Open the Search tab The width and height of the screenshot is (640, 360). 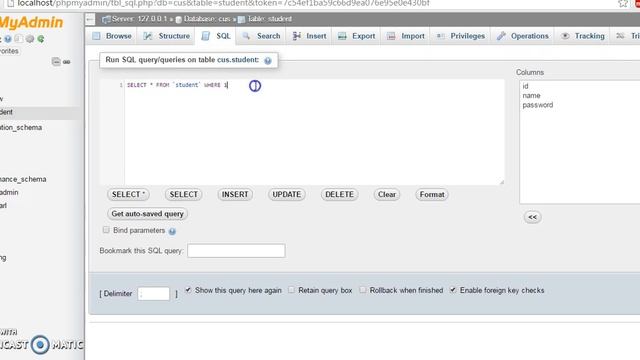coord(261,36)
